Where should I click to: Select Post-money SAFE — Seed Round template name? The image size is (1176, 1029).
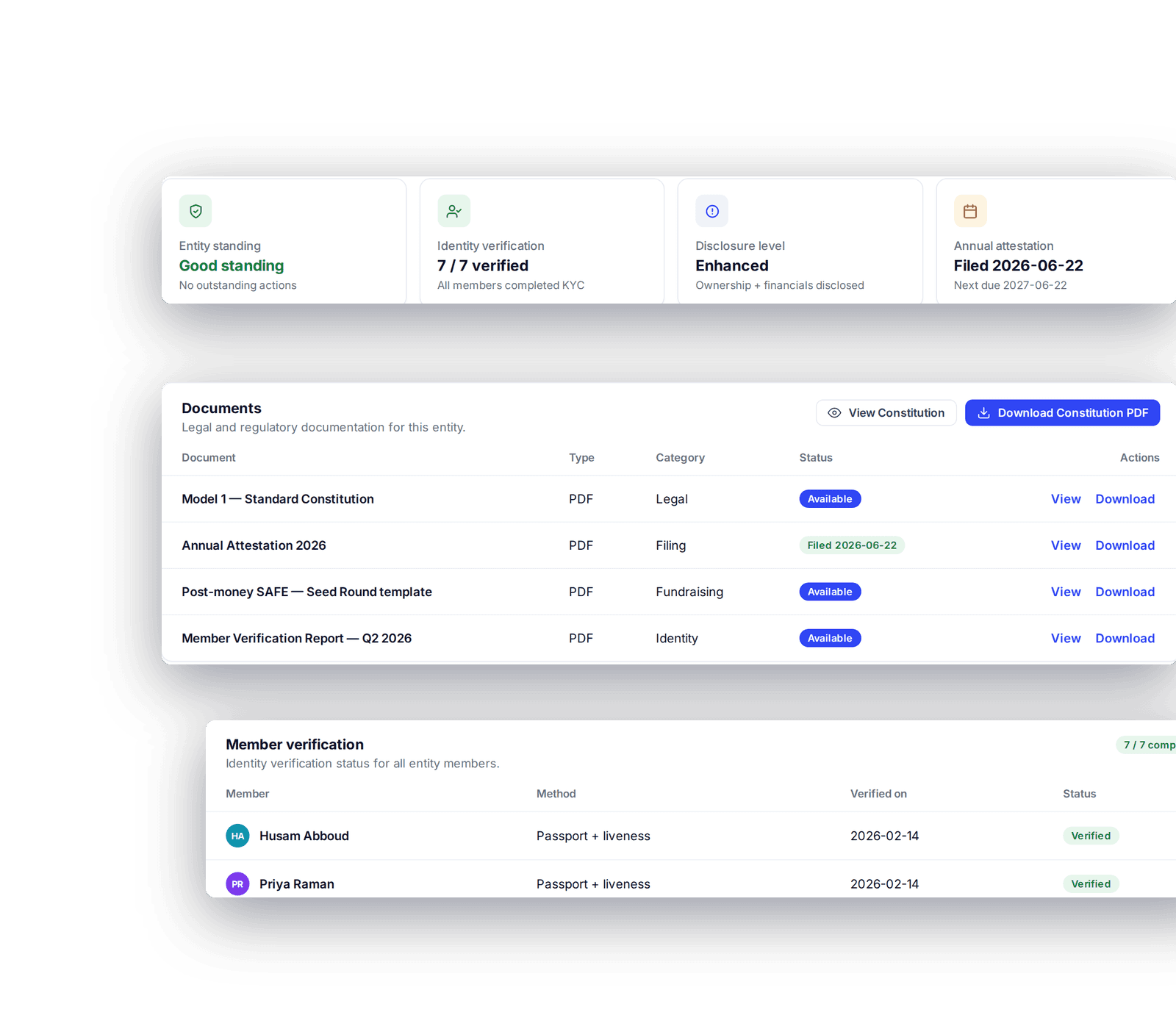(306, 592)
